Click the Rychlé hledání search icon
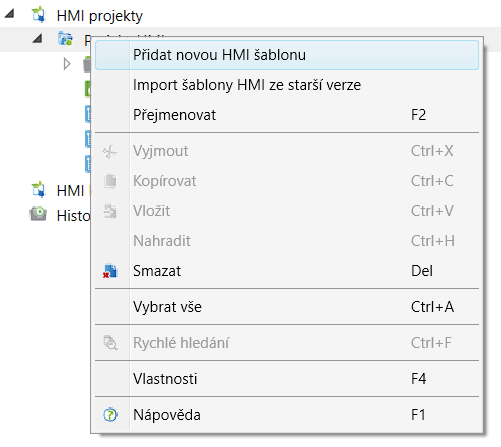Viewport: 501px width, 447px height. [x=110, y=343]
